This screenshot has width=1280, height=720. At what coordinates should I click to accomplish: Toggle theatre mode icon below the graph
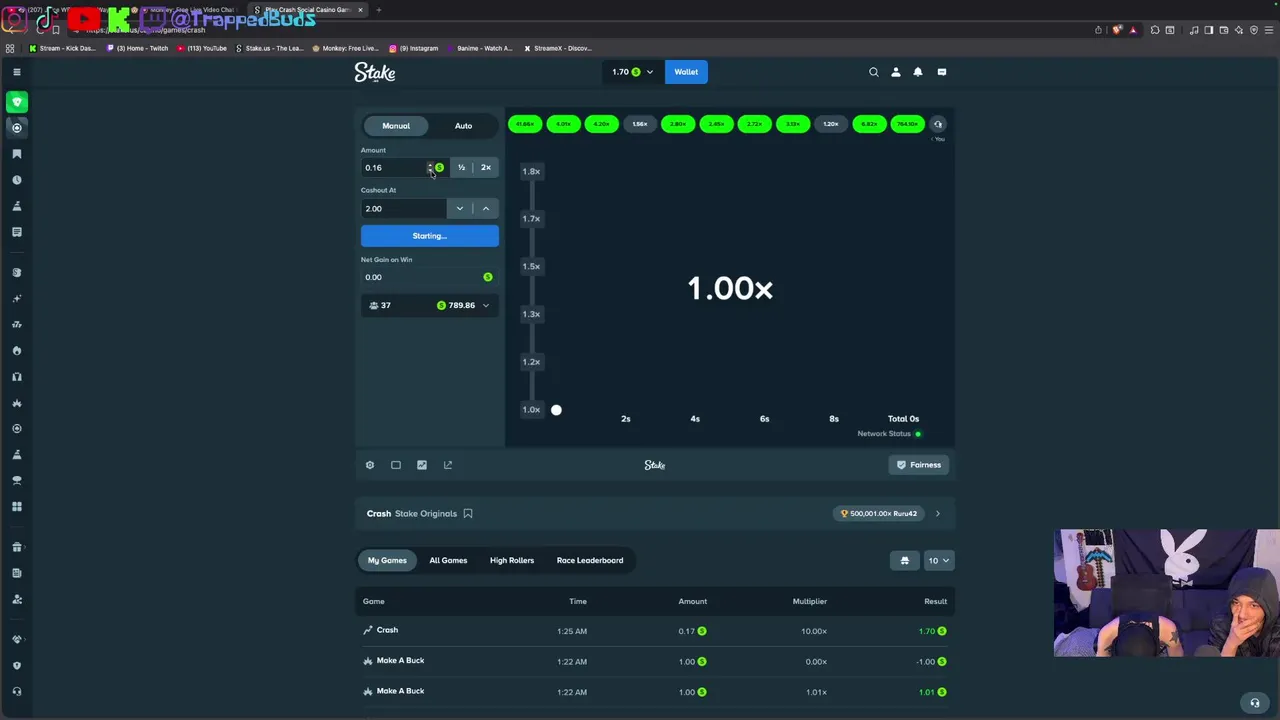[x=396, y=465]
